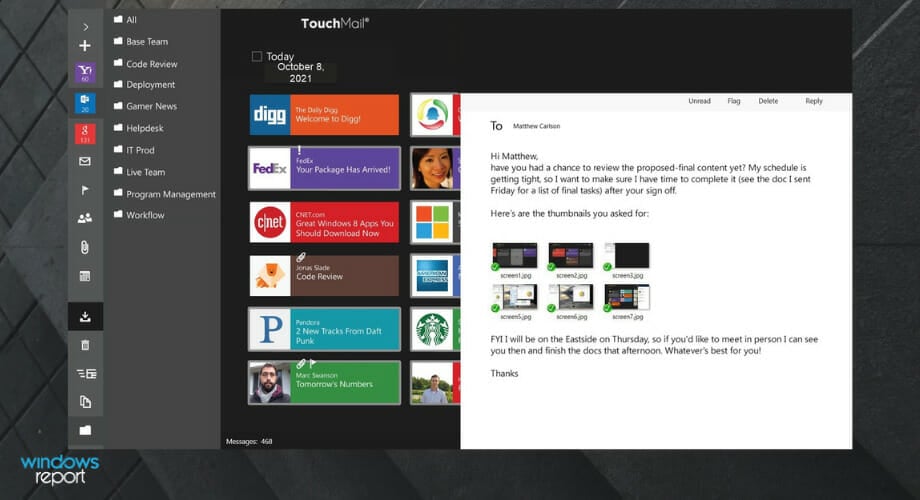
Task: Open Jonas Slade's Code Review message
Action: pyautogui.click(x=324, y=276)
